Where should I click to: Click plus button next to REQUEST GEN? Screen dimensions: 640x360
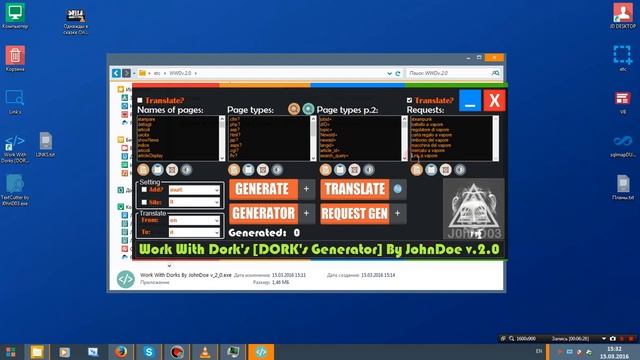click(x=398, y=213)
